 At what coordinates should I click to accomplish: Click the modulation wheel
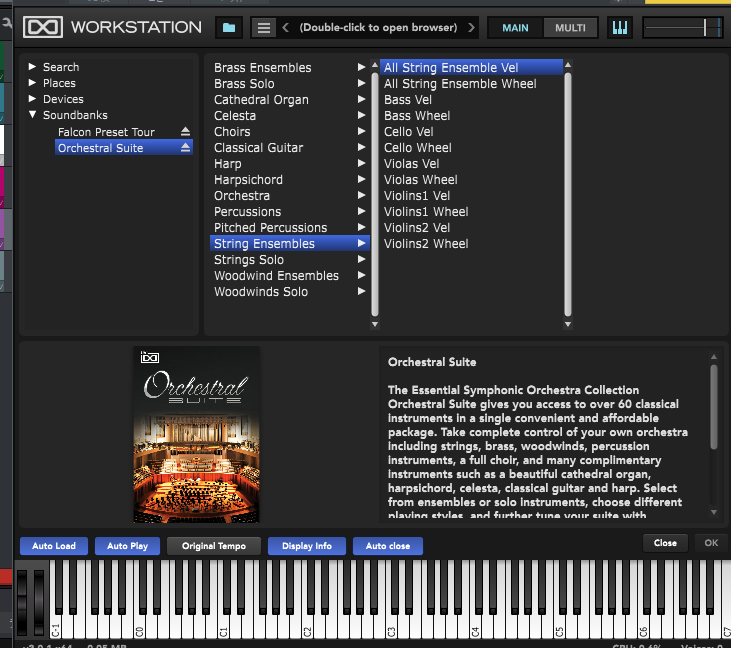pyautogui.click(x=39, y=601)
